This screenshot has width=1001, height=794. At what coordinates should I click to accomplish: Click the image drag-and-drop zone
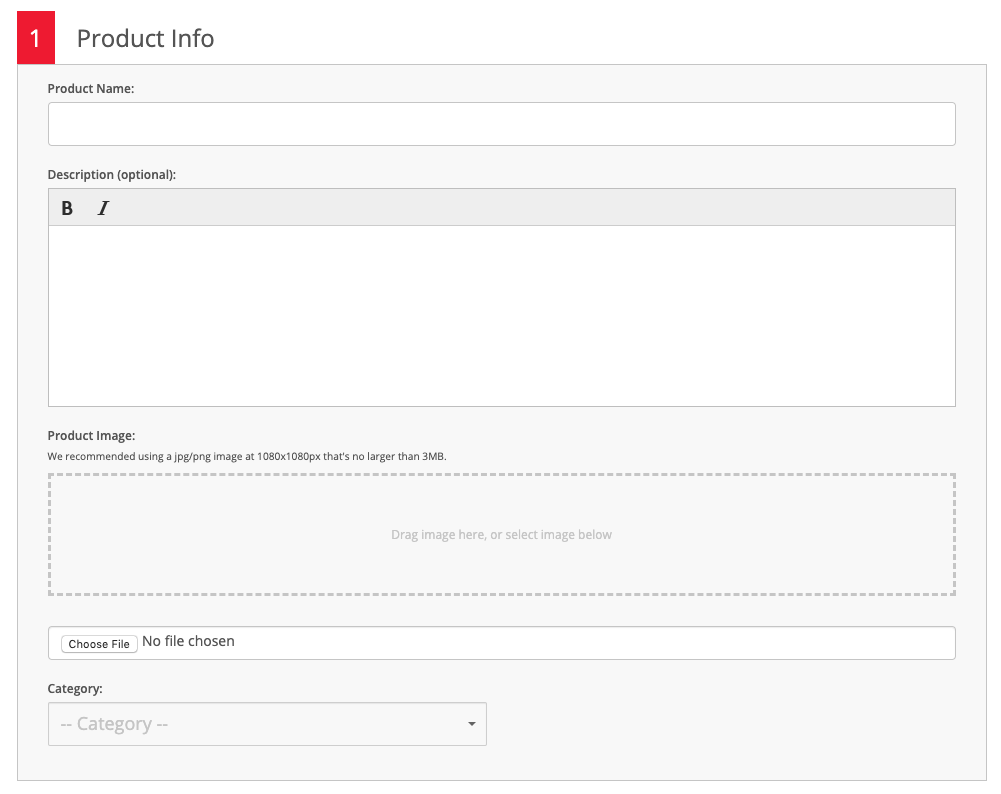(501, 534)
